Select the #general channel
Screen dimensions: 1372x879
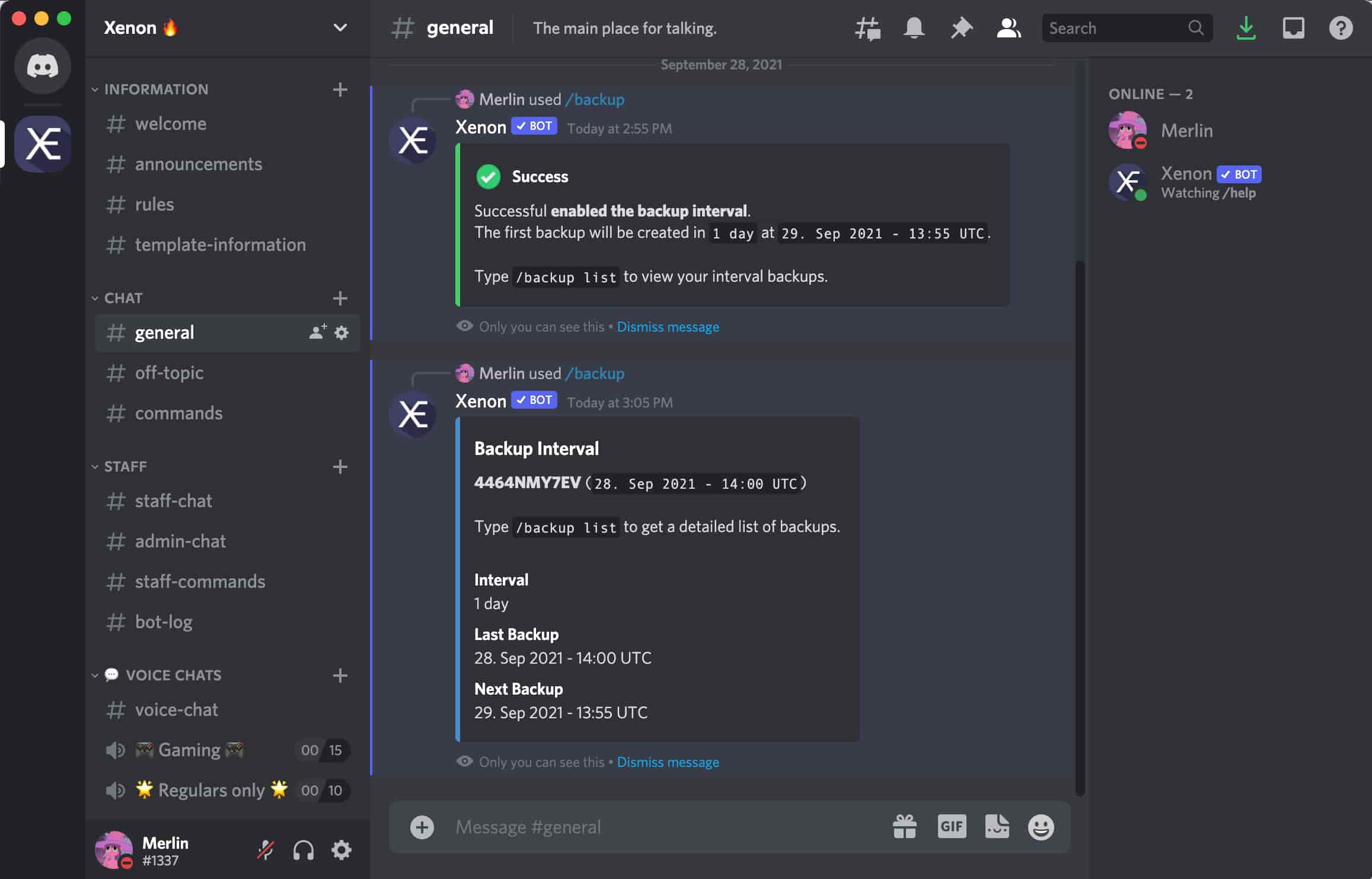click(164, 332)
